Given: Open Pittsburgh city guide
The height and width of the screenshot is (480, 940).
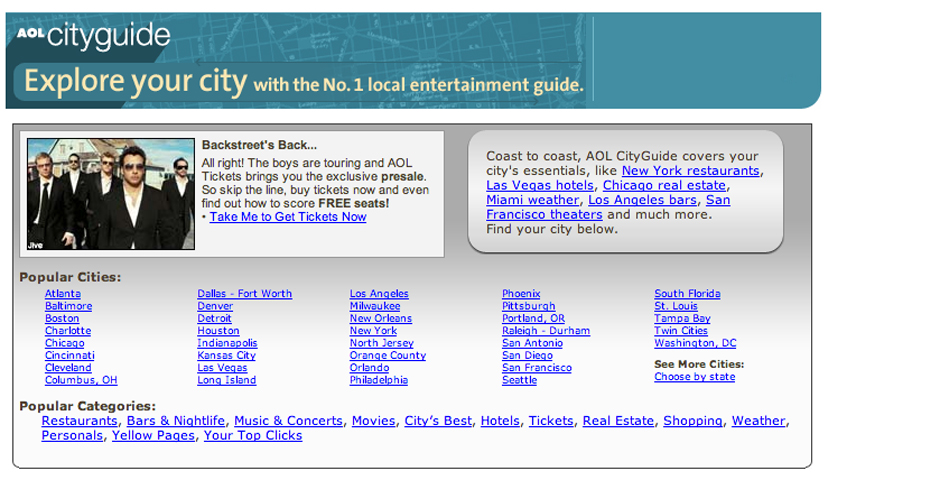Looking at the screenshot, I should tap(528, 306).
